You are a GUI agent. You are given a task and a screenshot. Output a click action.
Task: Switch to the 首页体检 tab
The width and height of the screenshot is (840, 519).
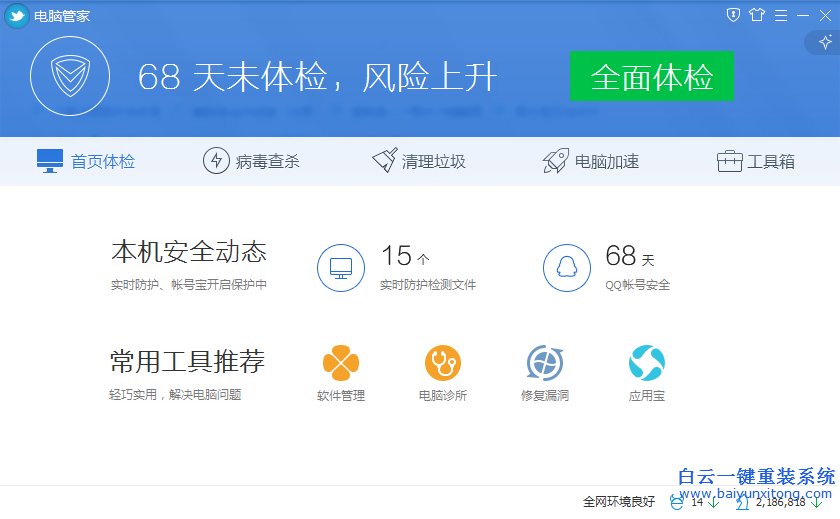tap(86, 161)
